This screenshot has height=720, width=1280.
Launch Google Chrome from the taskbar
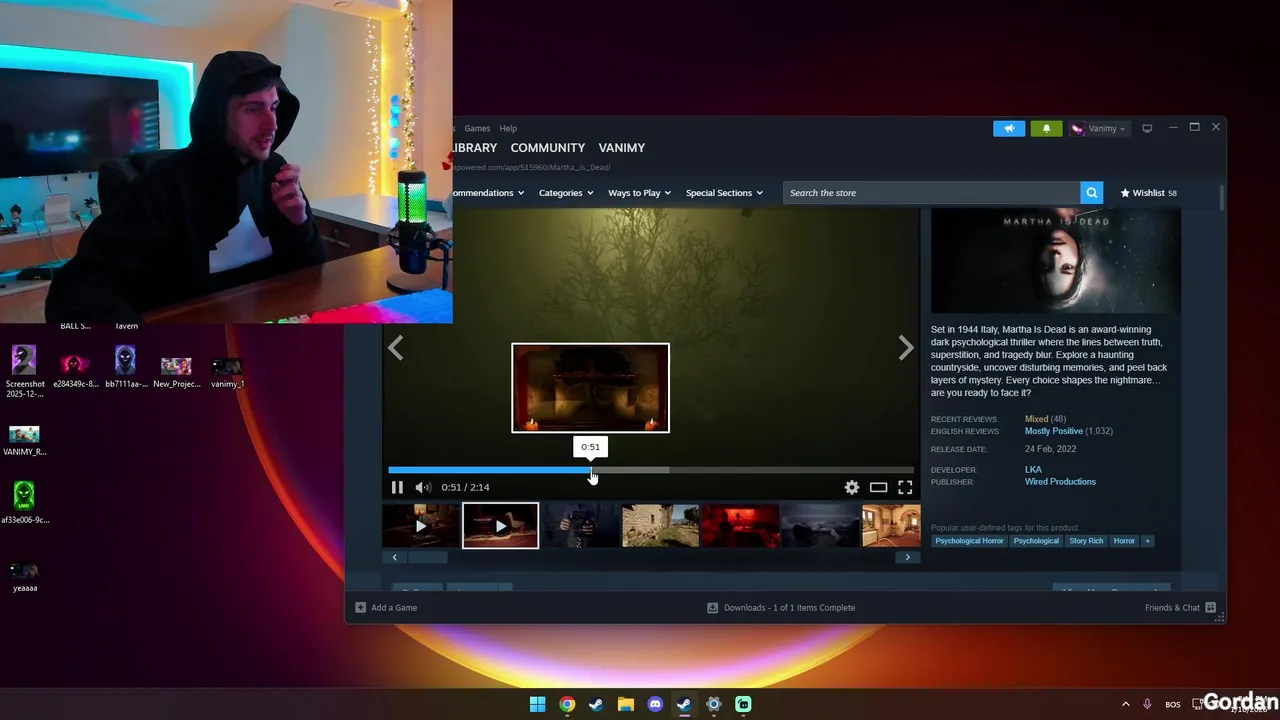pyautogui.click(x=567, y=704)
